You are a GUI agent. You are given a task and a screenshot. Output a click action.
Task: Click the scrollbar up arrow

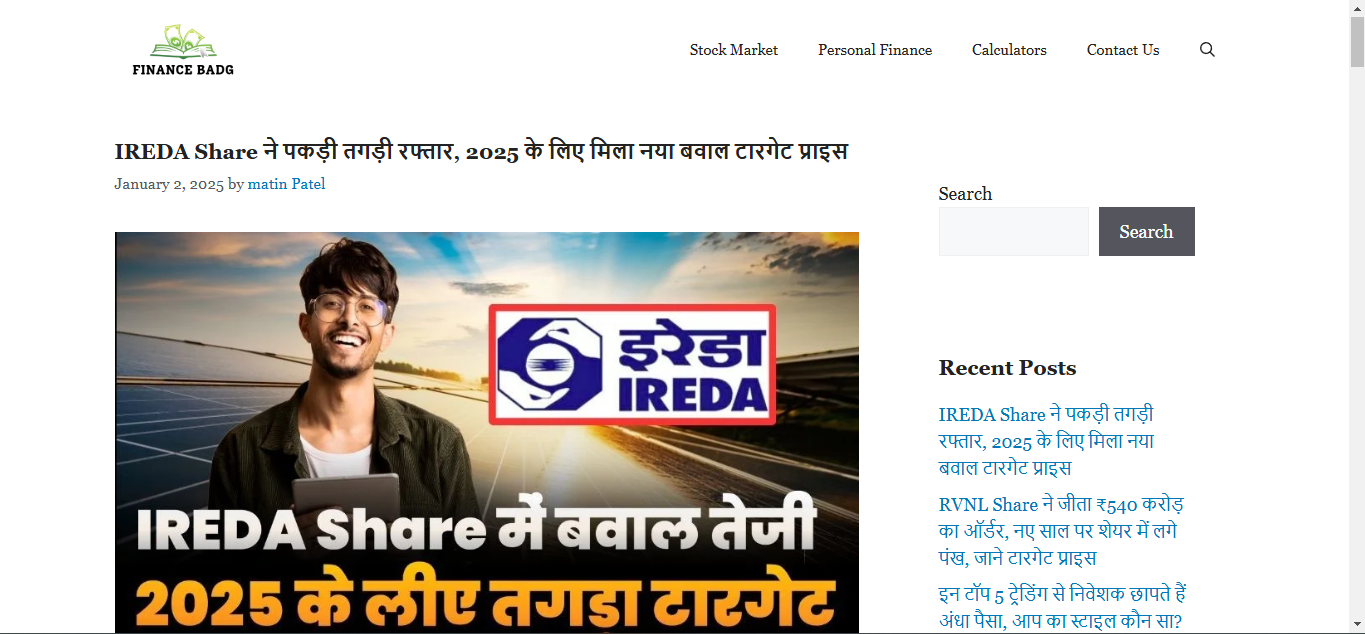coord(1357,8)
